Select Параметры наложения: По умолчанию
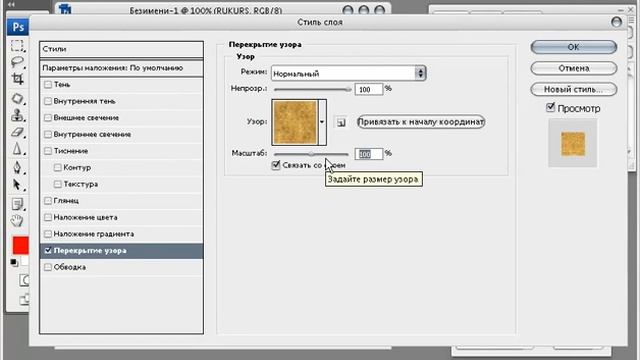Screen dimensions: 640x360 pyautogui.click(x=121, y=68)
